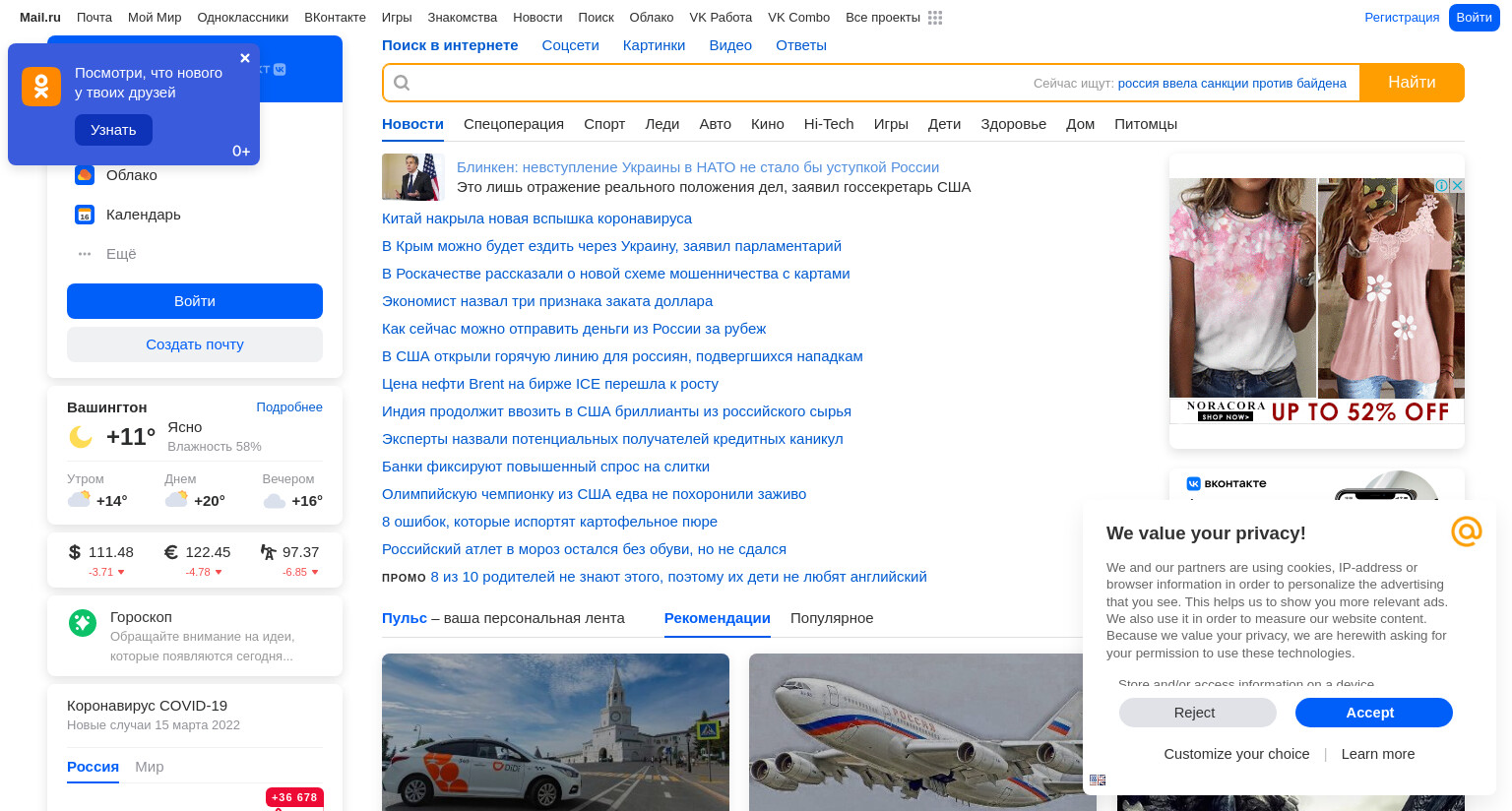
Task: Click the oil pump price icon
Action: pyautogui.click(x=268, y=552)
